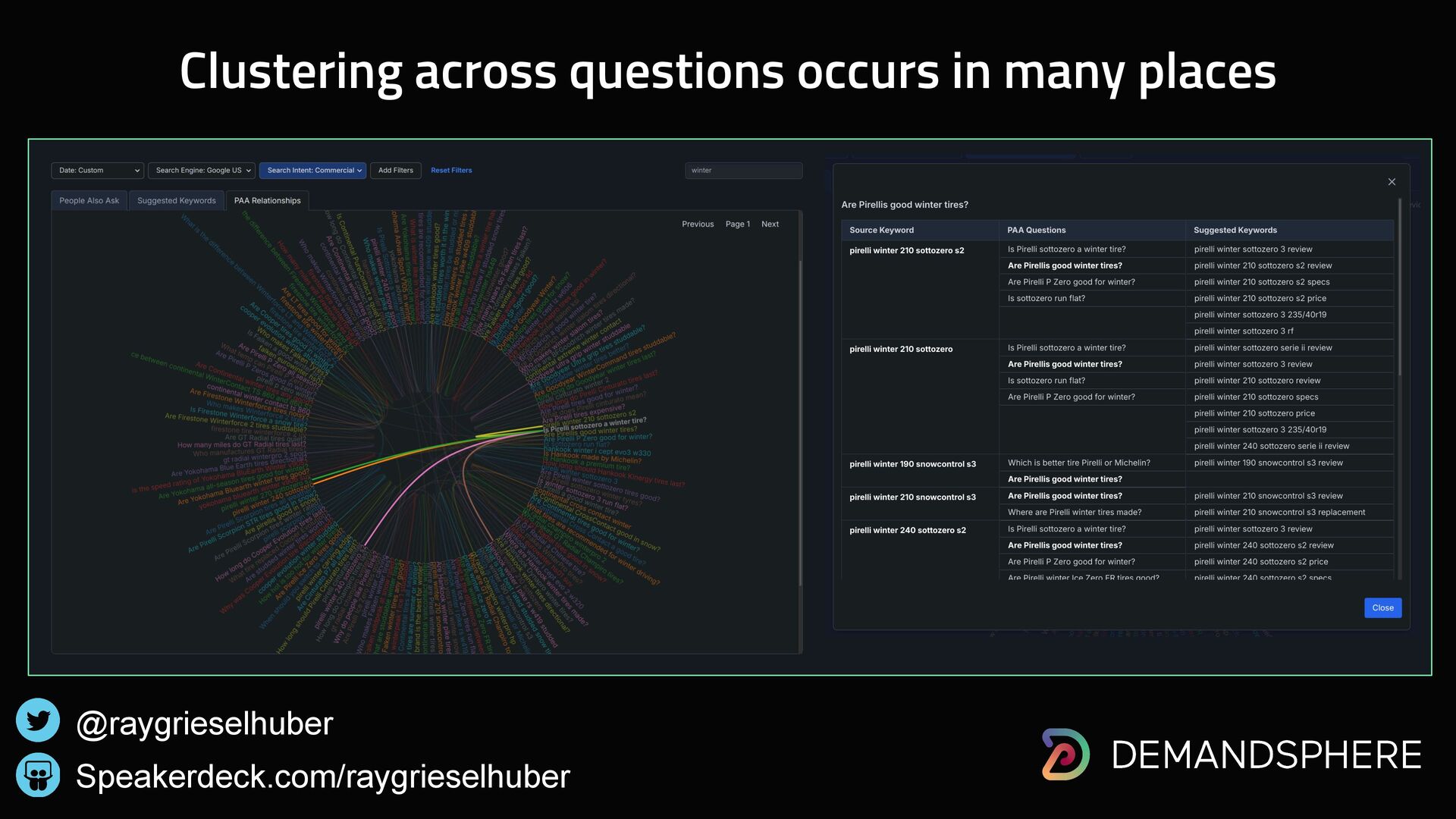Viewport: 1456px width, 819px height.
Task: Go to the Next page
Action: point(770,224)
